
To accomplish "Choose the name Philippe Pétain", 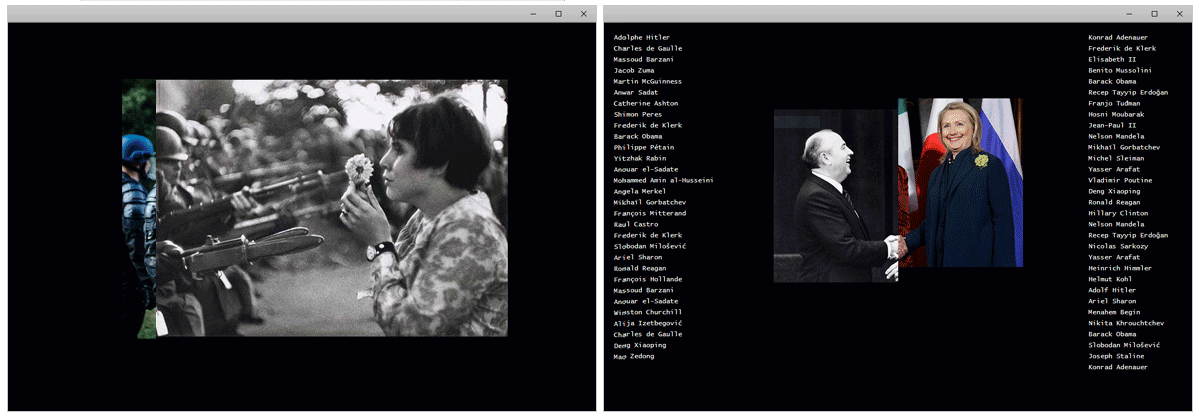I will pos(644,147).
